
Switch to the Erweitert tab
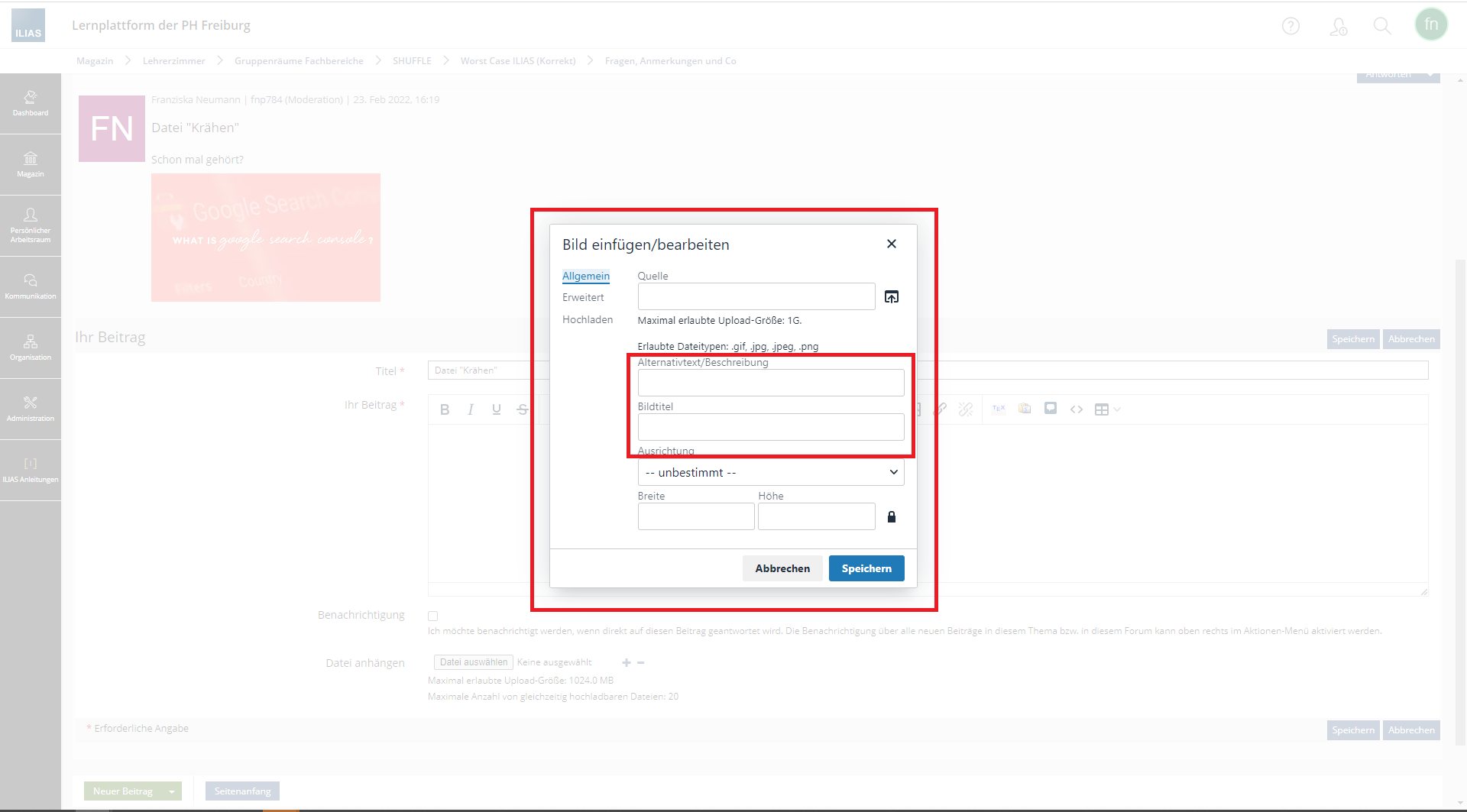pyautogui.click(x=582, y=297)
